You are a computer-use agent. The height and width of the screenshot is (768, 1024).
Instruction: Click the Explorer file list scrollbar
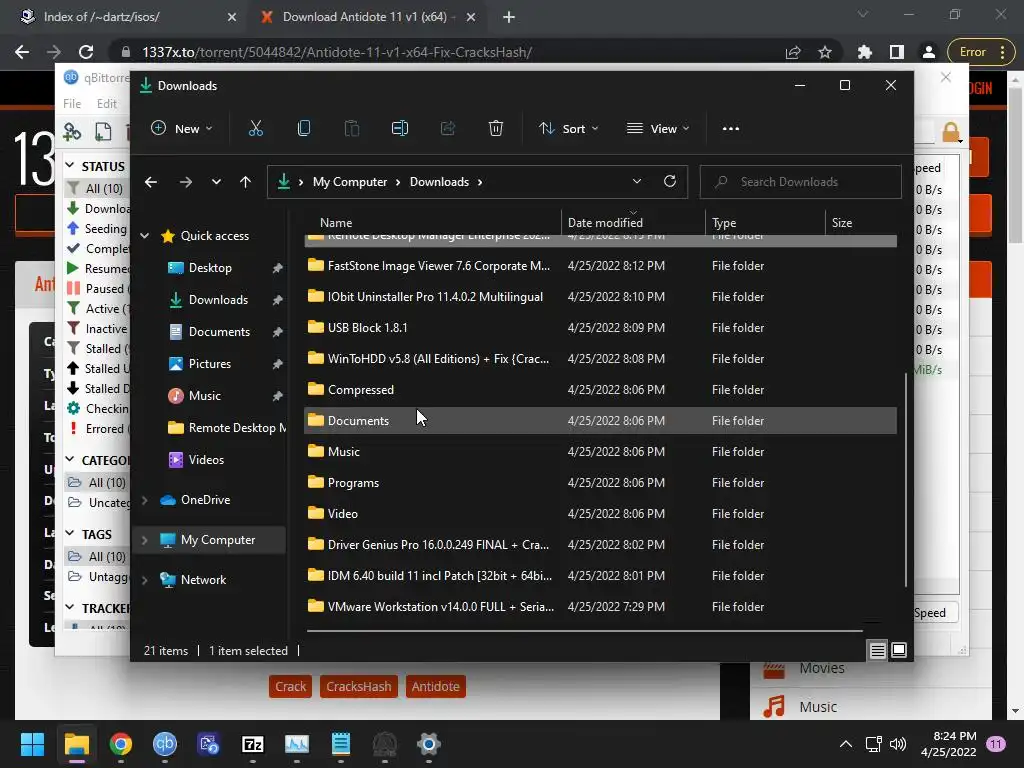905,480
